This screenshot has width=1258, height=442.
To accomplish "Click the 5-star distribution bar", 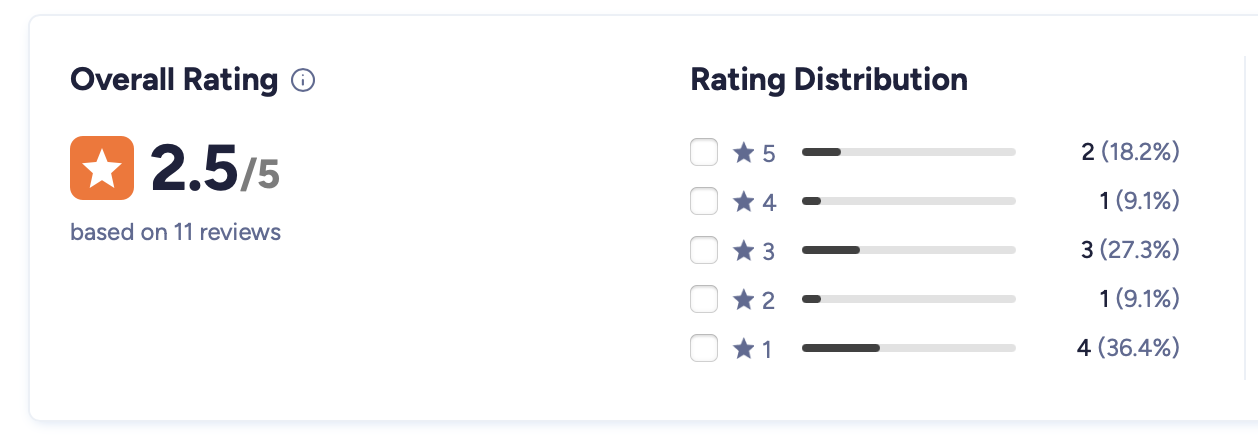I will [908, 153].
